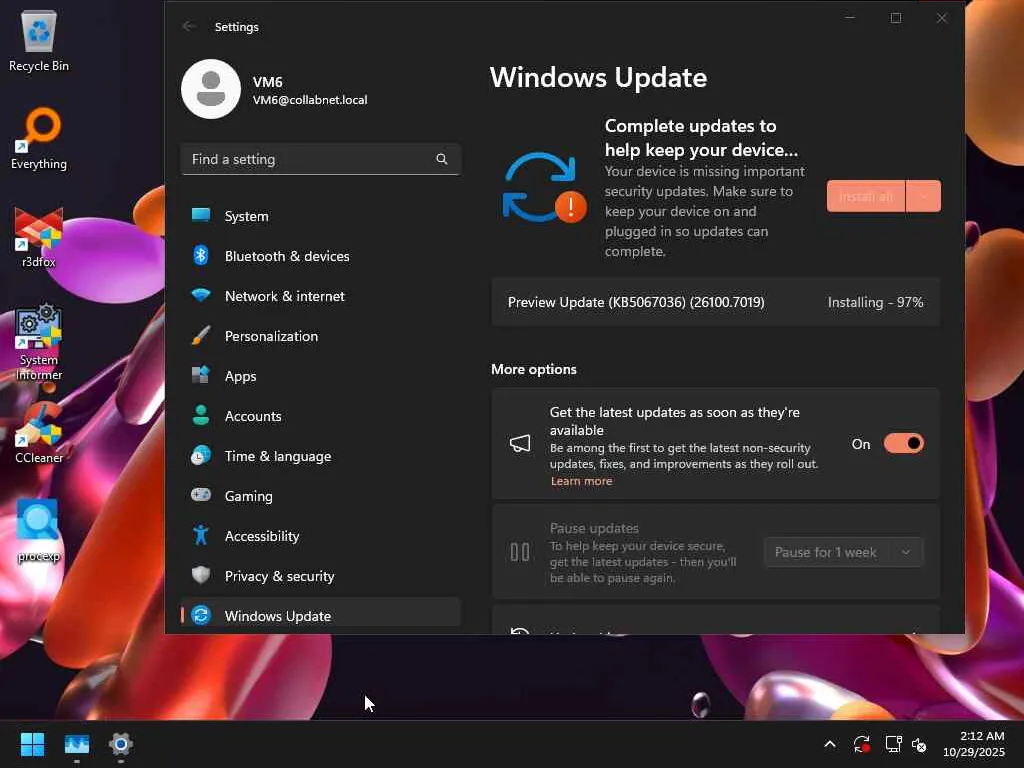Image resolution: width=1024 pixels, height=768 pixels.
Task: Show hidden tray icons chevron
Action: point(829,744)
